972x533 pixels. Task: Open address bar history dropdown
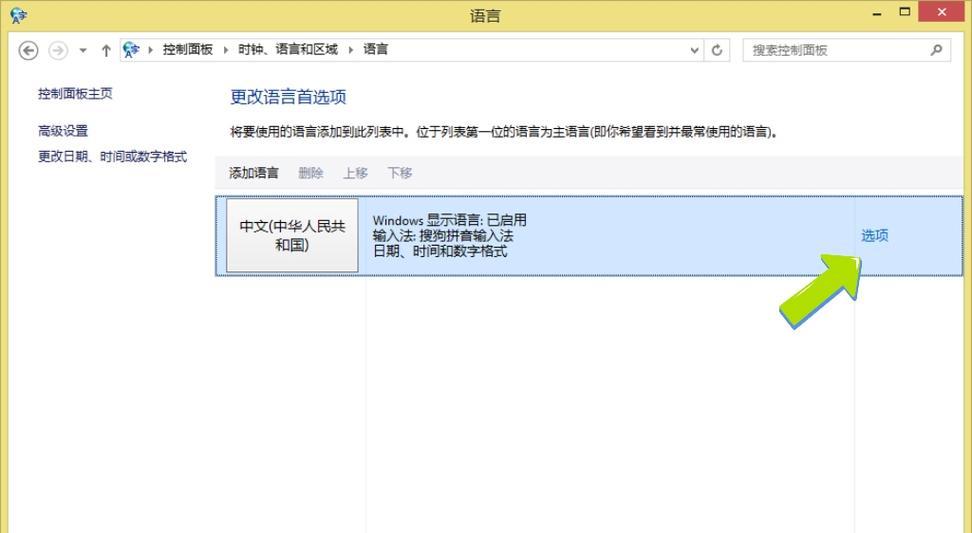(x=694, y=50)
